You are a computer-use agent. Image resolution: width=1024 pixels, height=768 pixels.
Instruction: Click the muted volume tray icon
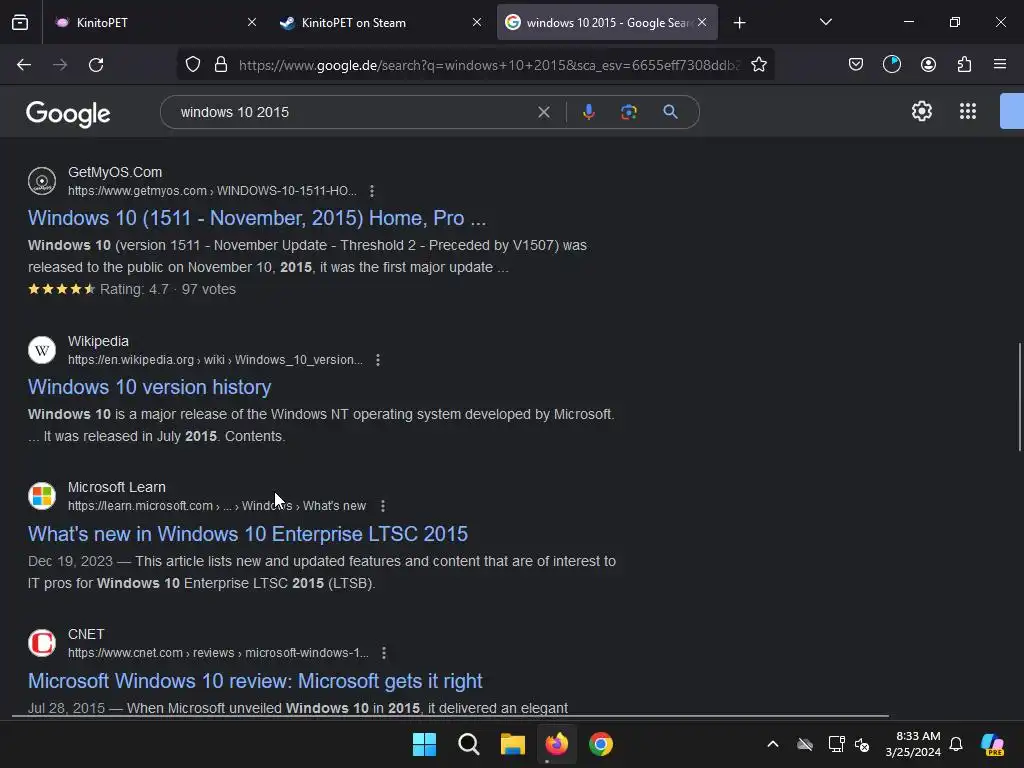pos(862,744)
